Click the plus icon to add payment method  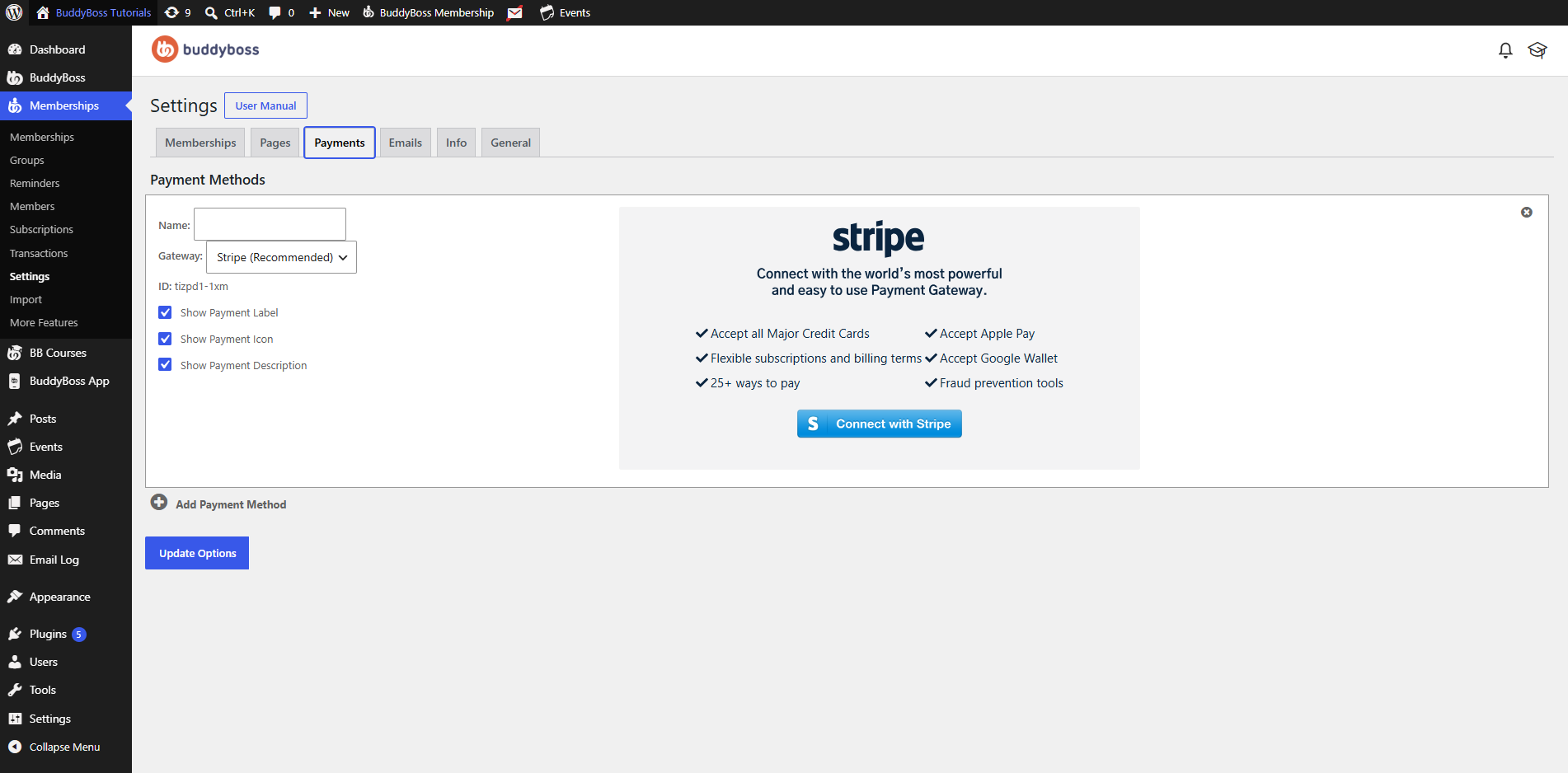point(159,503)
